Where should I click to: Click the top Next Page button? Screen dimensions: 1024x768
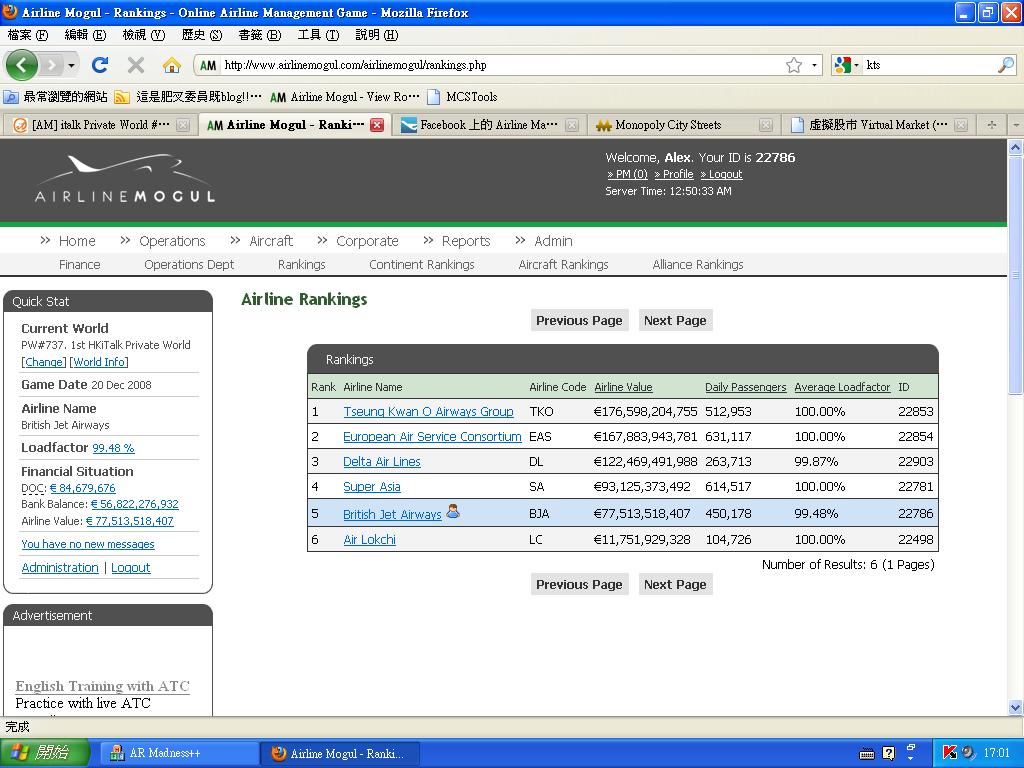(x=675, y=321)
